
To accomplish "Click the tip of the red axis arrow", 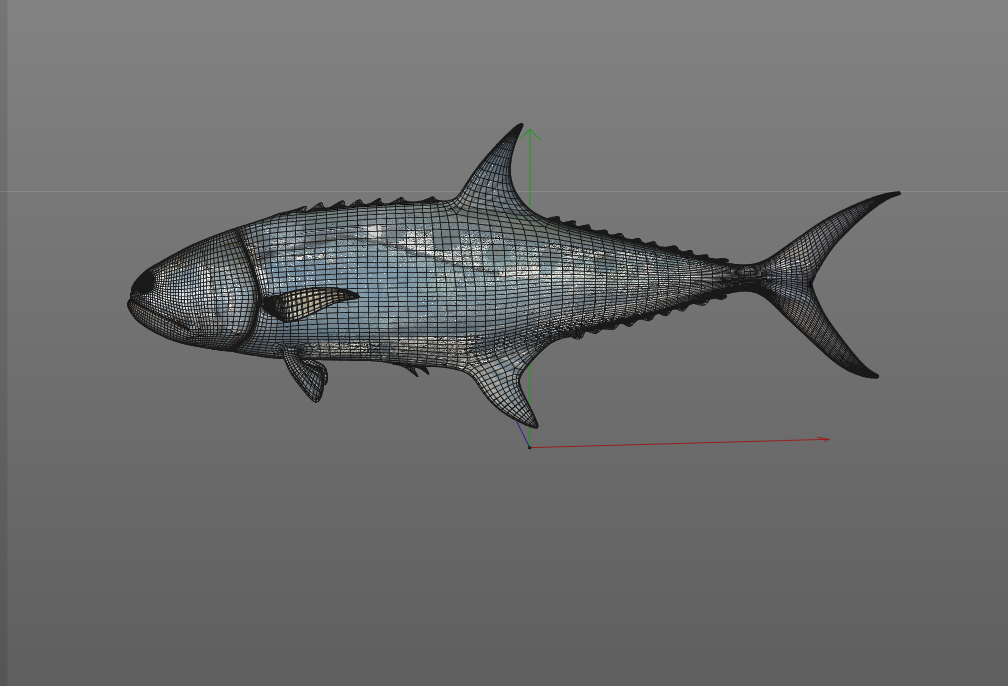I will coord(830,438).
